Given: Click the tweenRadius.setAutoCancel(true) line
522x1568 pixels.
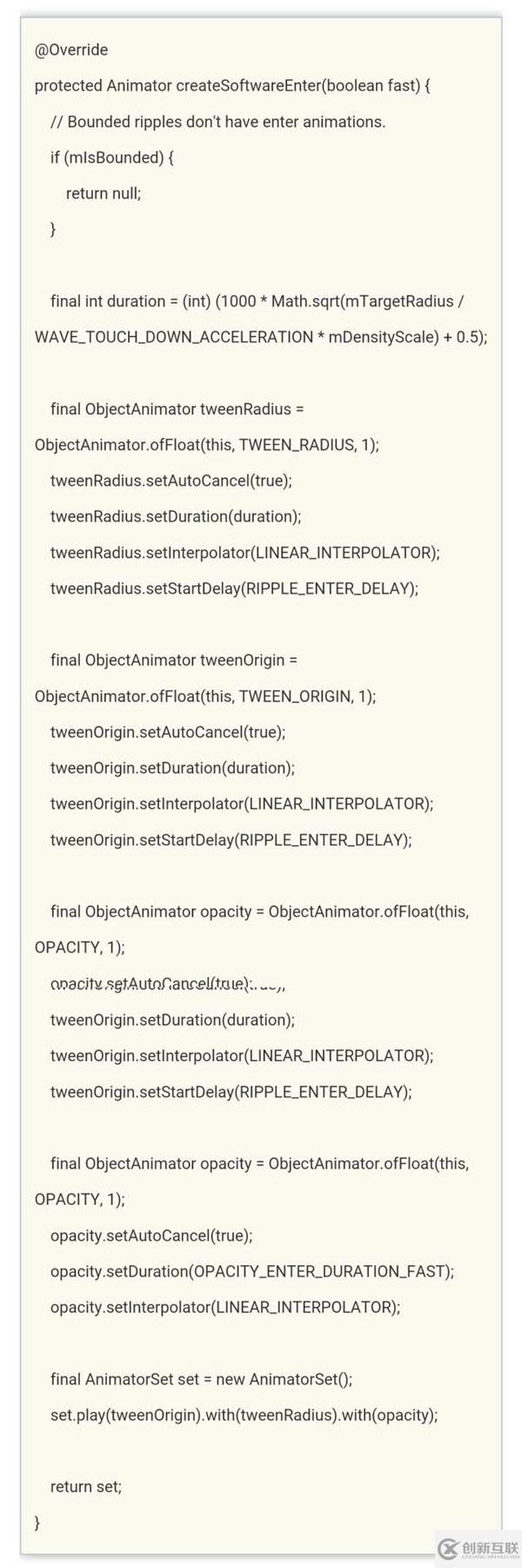Looking at the screenshot, I should (171, 481).
